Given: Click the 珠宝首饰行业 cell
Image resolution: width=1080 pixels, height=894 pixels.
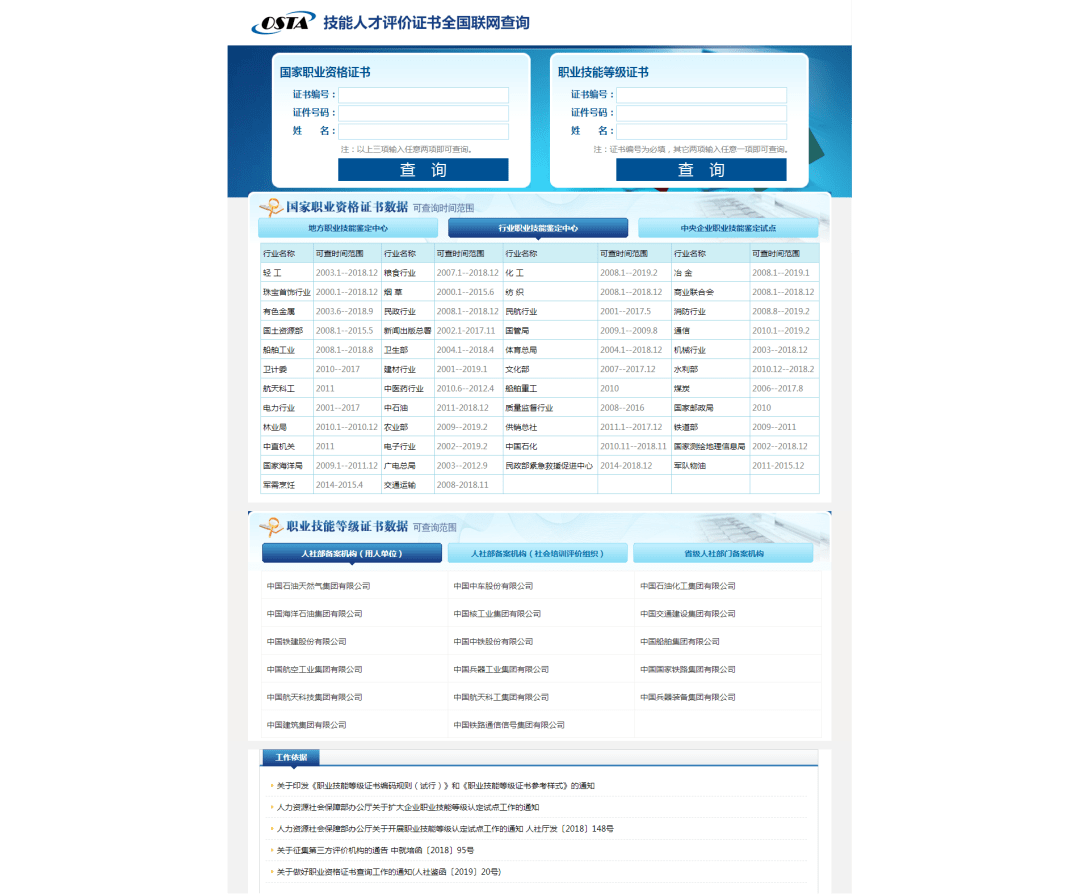Looking at the screenshot, I should (287, 292).
